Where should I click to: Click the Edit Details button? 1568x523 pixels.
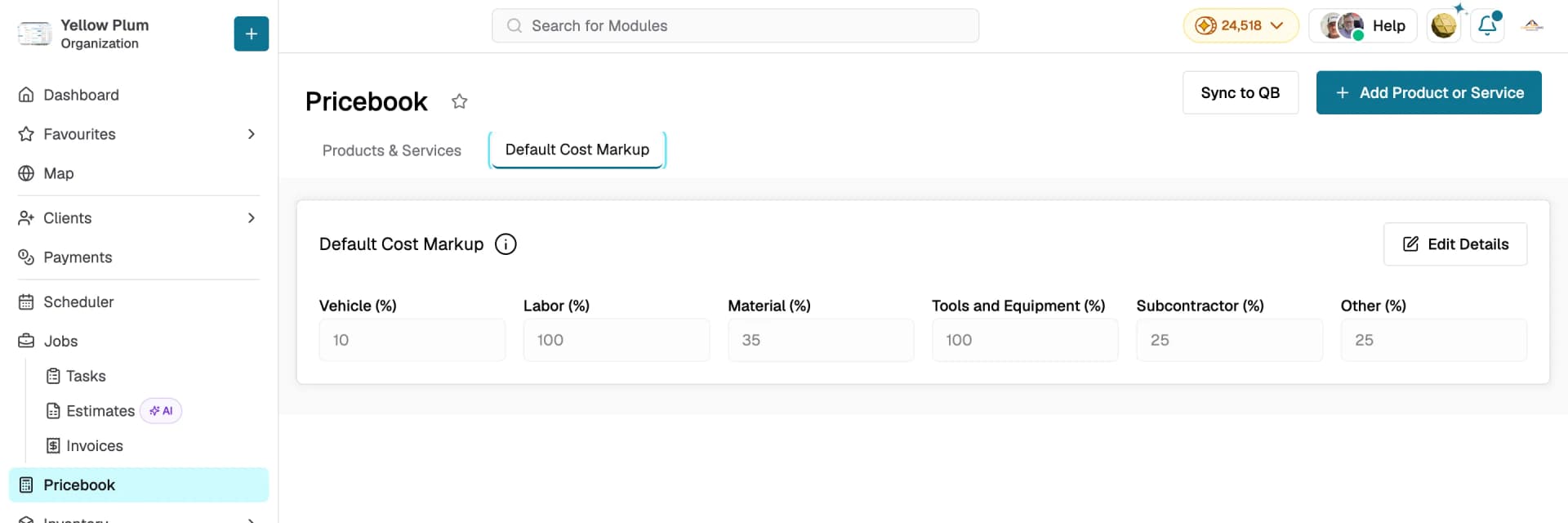pyautogui.click(x=1454, y=244)
